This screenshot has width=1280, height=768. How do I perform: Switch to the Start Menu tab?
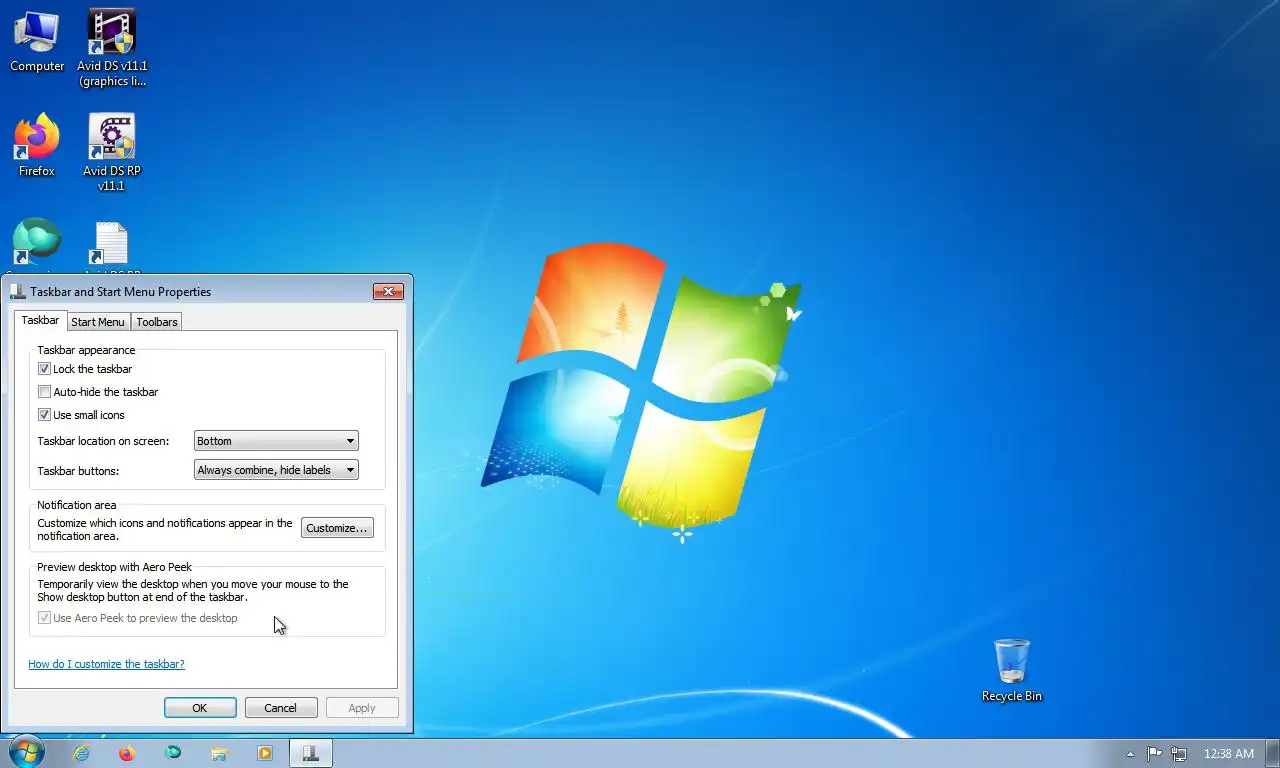point(98,322)
